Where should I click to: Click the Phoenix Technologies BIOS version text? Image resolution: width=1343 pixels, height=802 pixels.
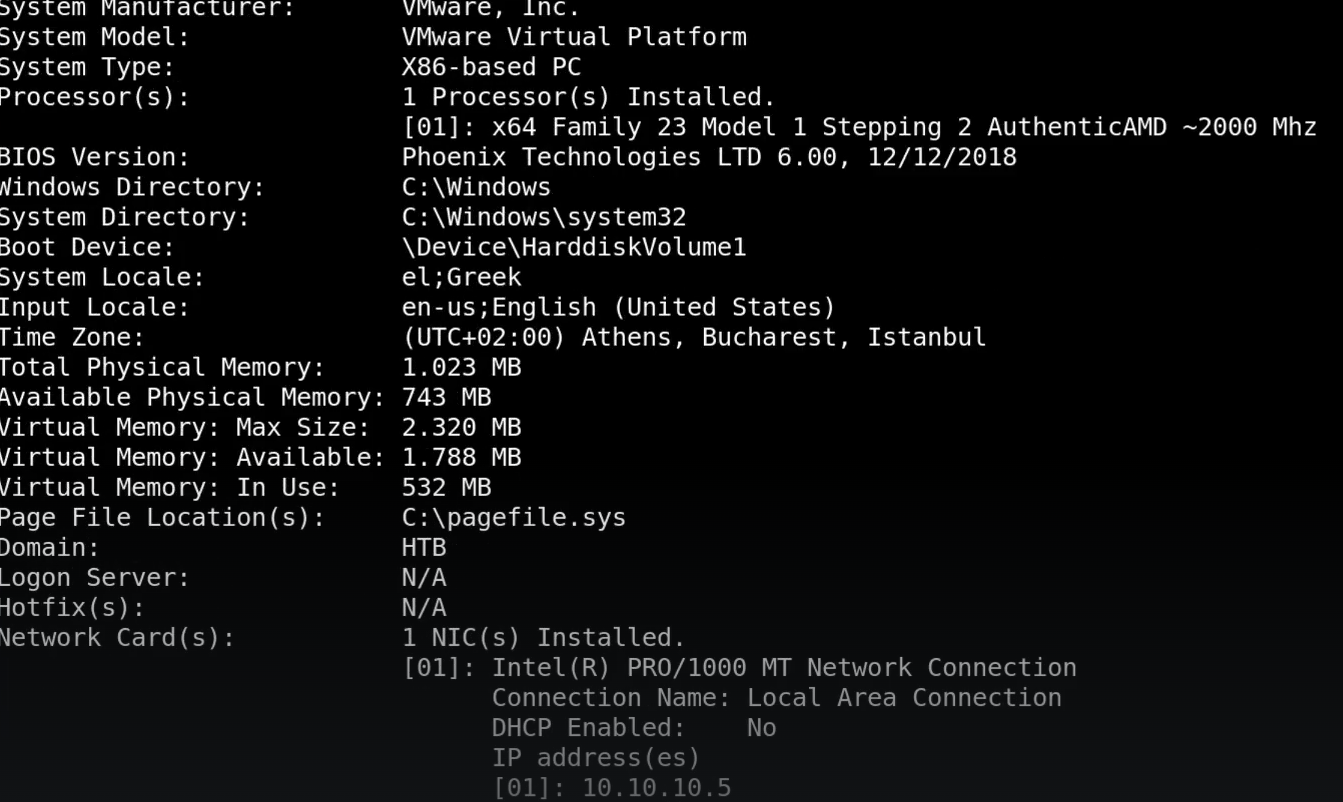pos(708,158)
